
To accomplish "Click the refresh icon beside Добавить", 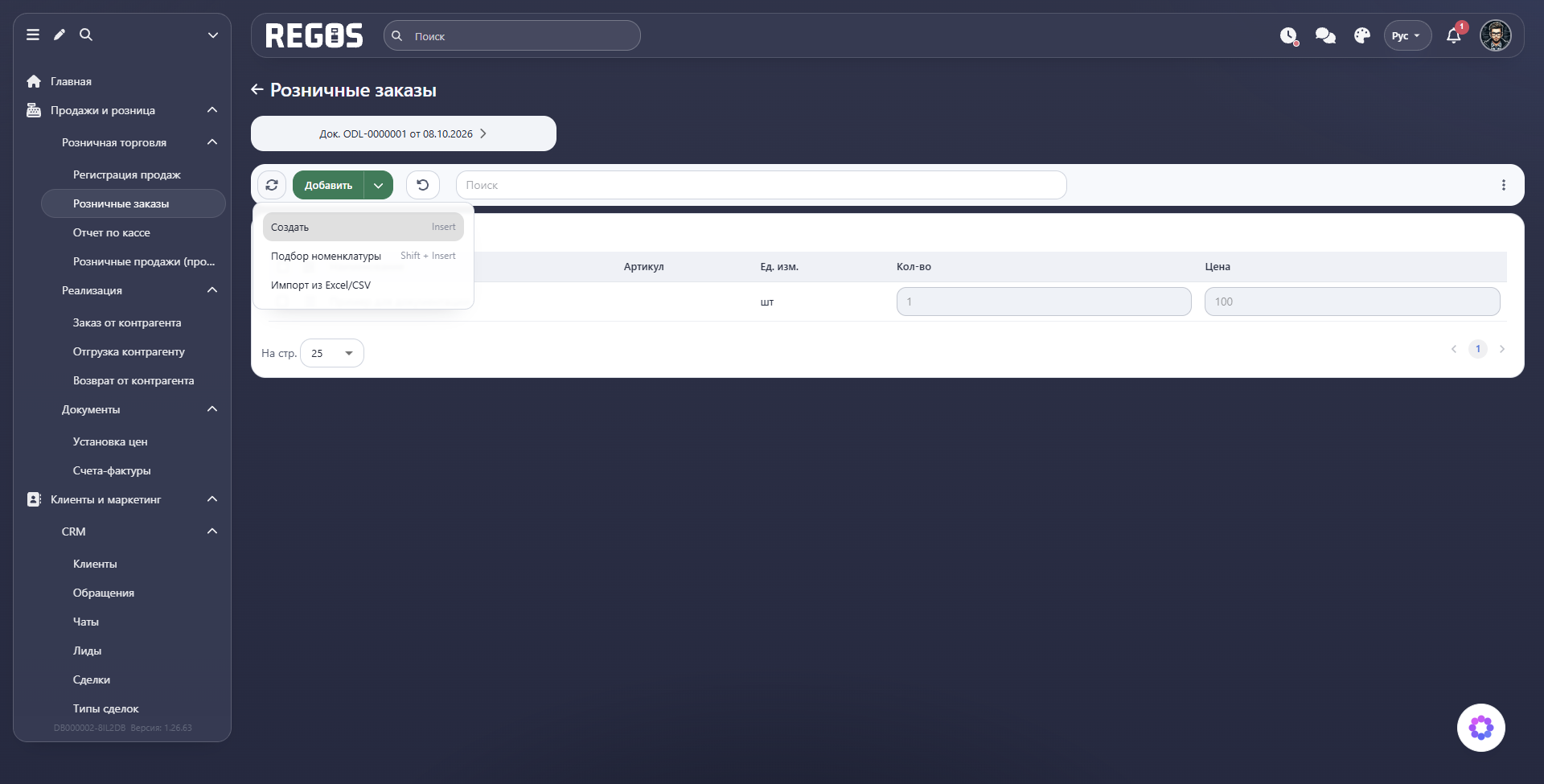I will pos(272,185).
